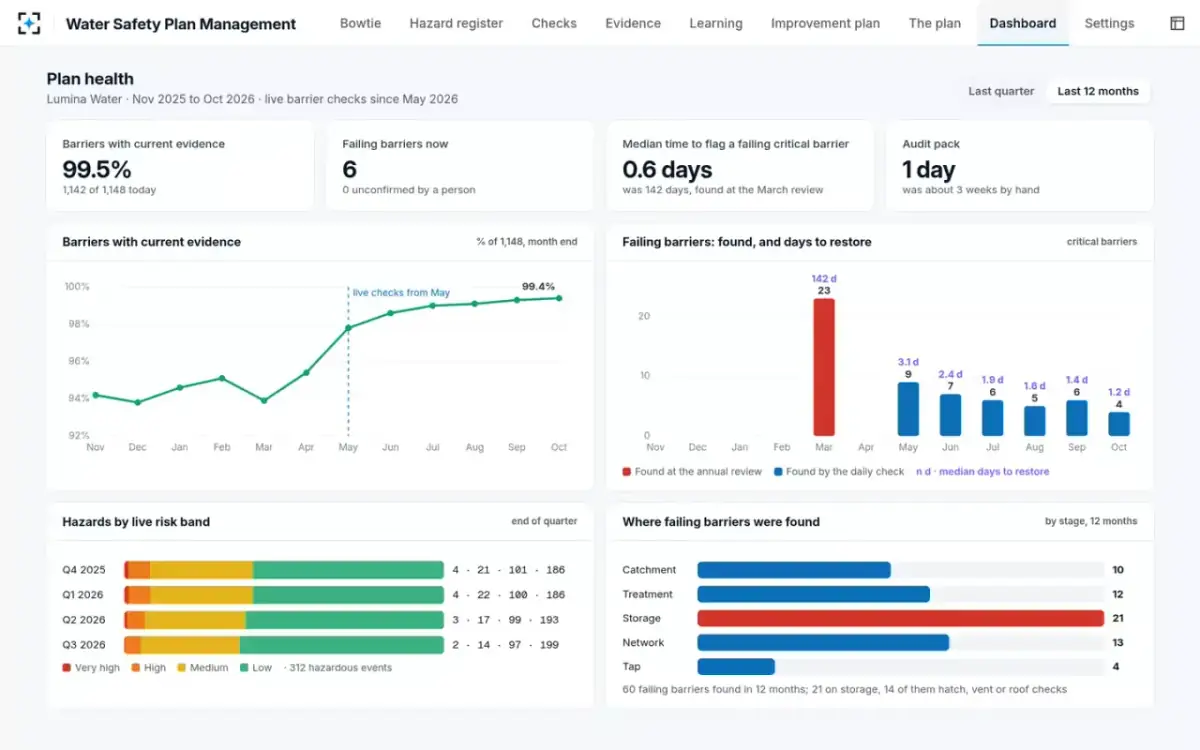Open the Evidence tab
The image size is (1200, 750).
click(x=633, y=23)
